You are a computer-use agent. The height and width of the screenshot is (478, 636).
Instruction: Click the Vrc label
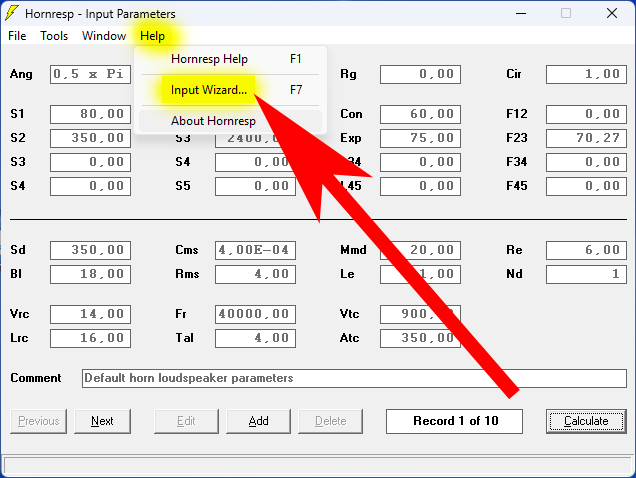click(x=20, y=314)
